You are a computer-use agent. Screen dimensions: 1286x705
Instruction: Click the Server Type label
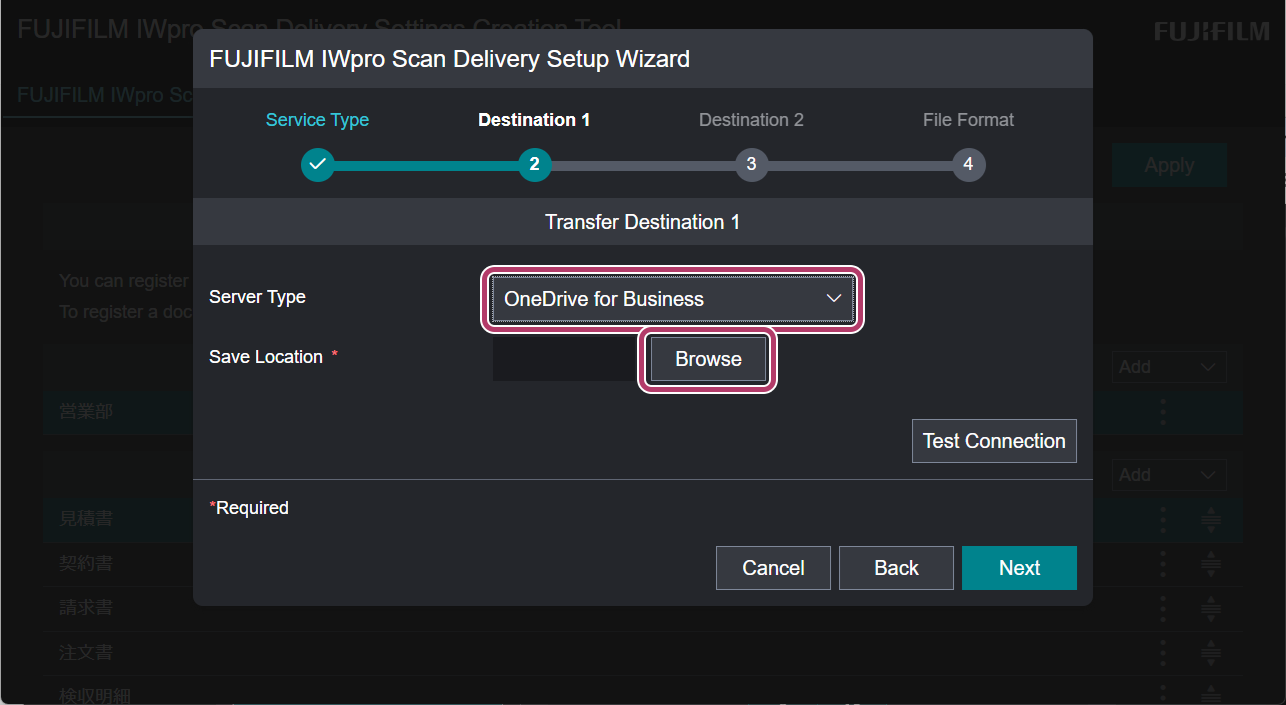[257, 297]
